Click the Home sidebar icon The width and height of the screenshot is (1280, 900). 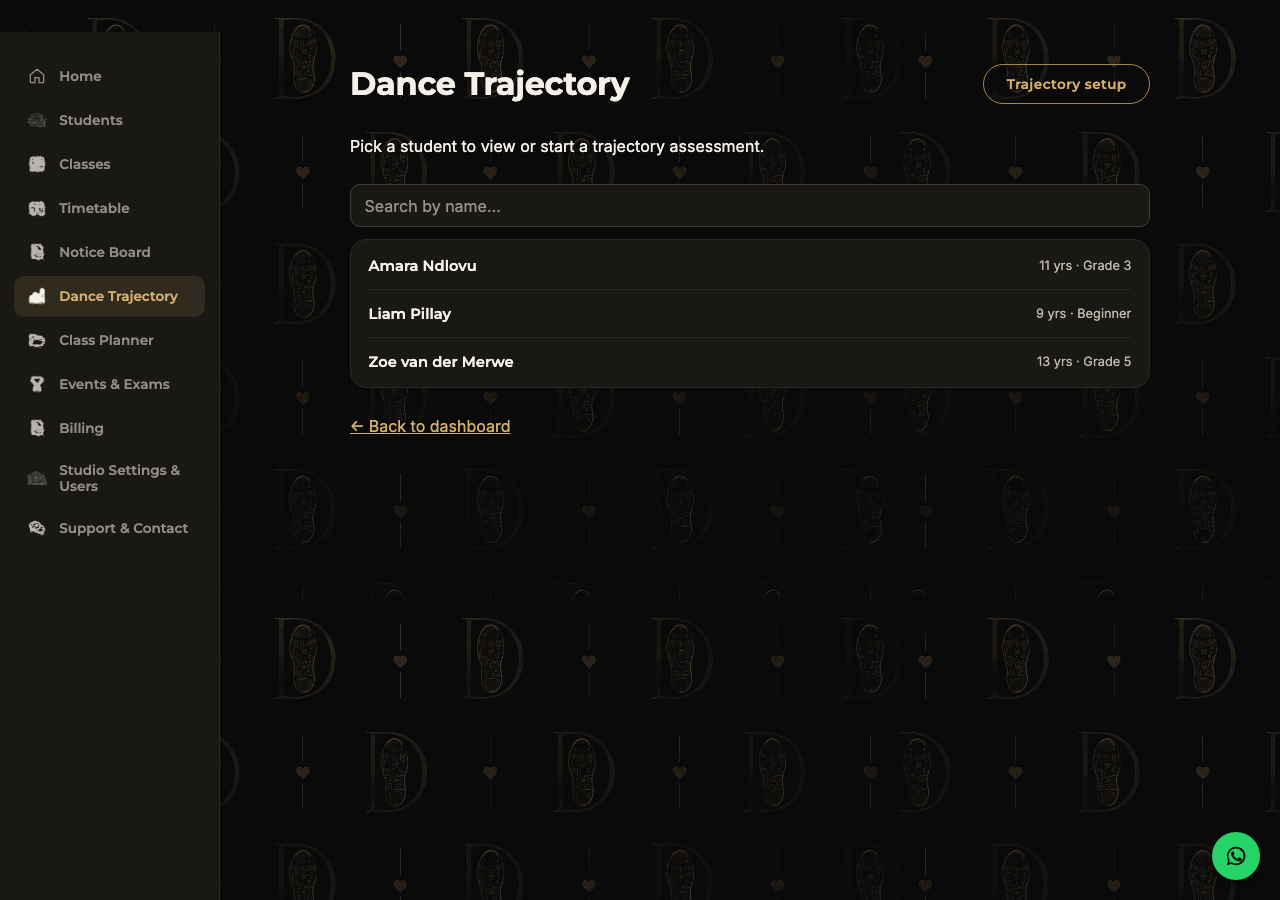(37, 76)
